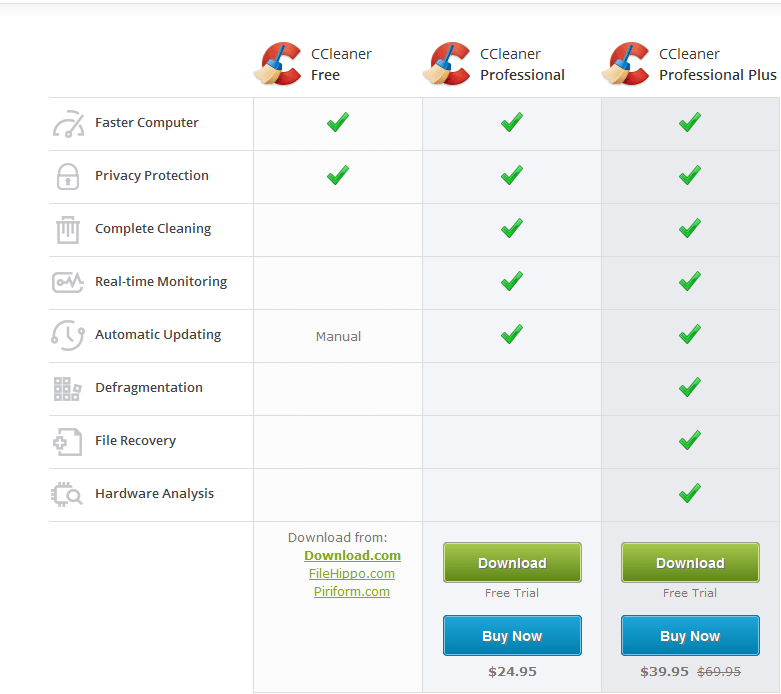Click the 'CCleaner Free' column heading
This screenshot has width=781, height=694.
tap(341, 64)
